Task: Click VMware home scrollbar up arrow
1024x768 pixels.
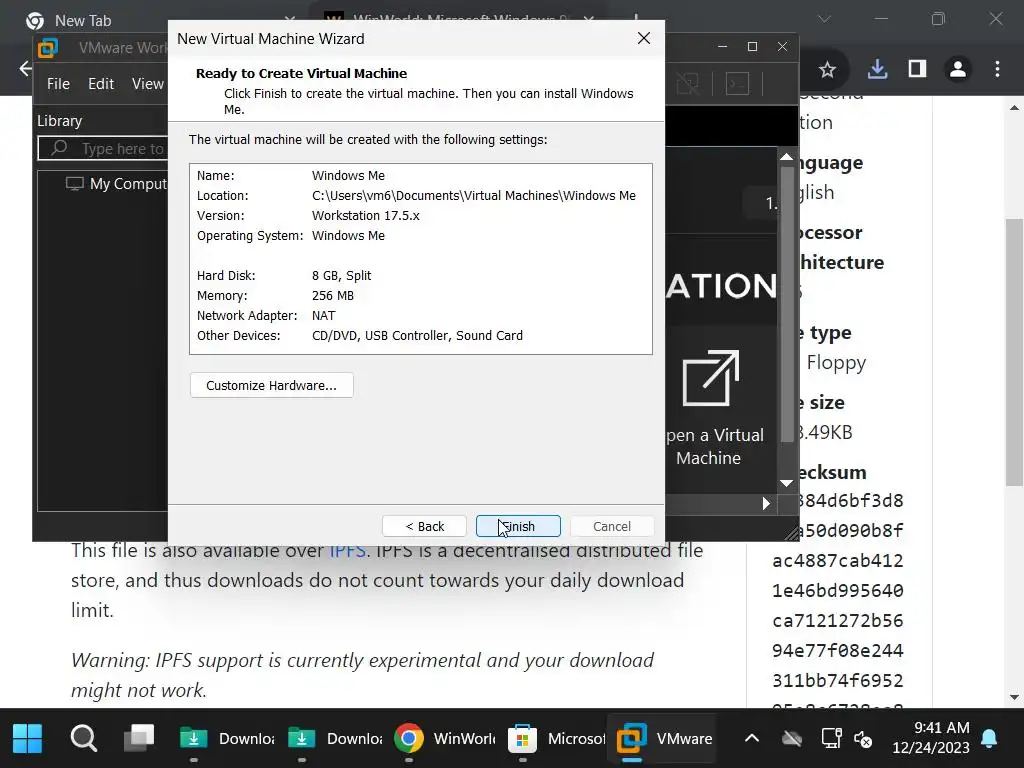Action: [x=786, y=157]
